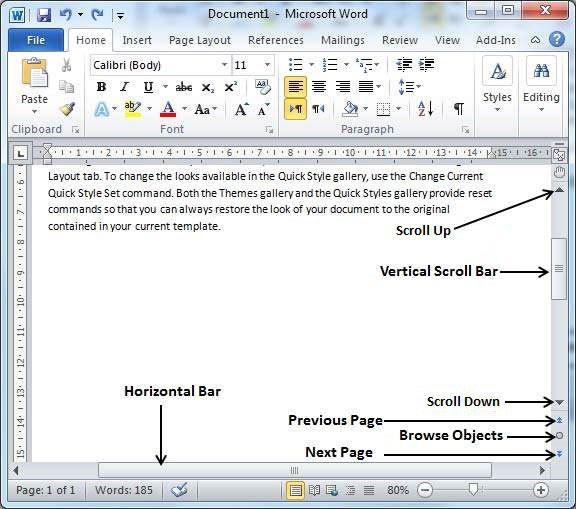The image size is (576, 509).
Task: Select the Format Painter brush
Action: (x=67, y=109)
